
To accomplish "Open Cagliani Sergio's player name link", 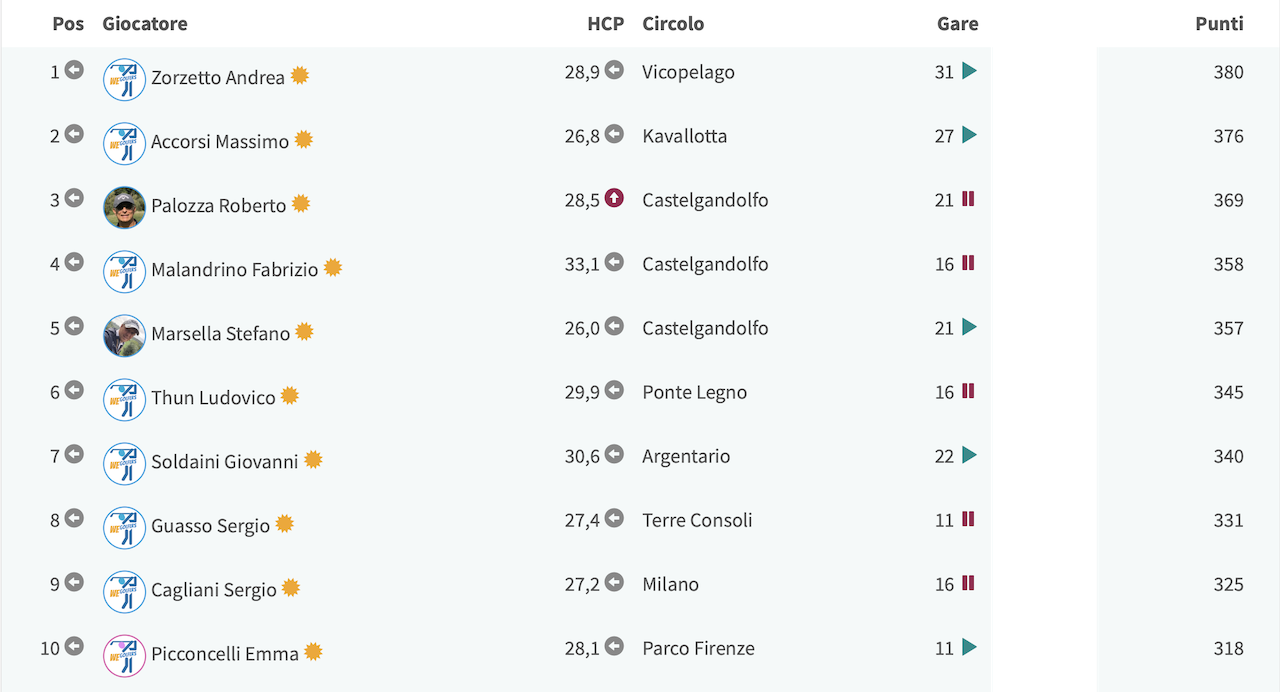I will 214,589.
